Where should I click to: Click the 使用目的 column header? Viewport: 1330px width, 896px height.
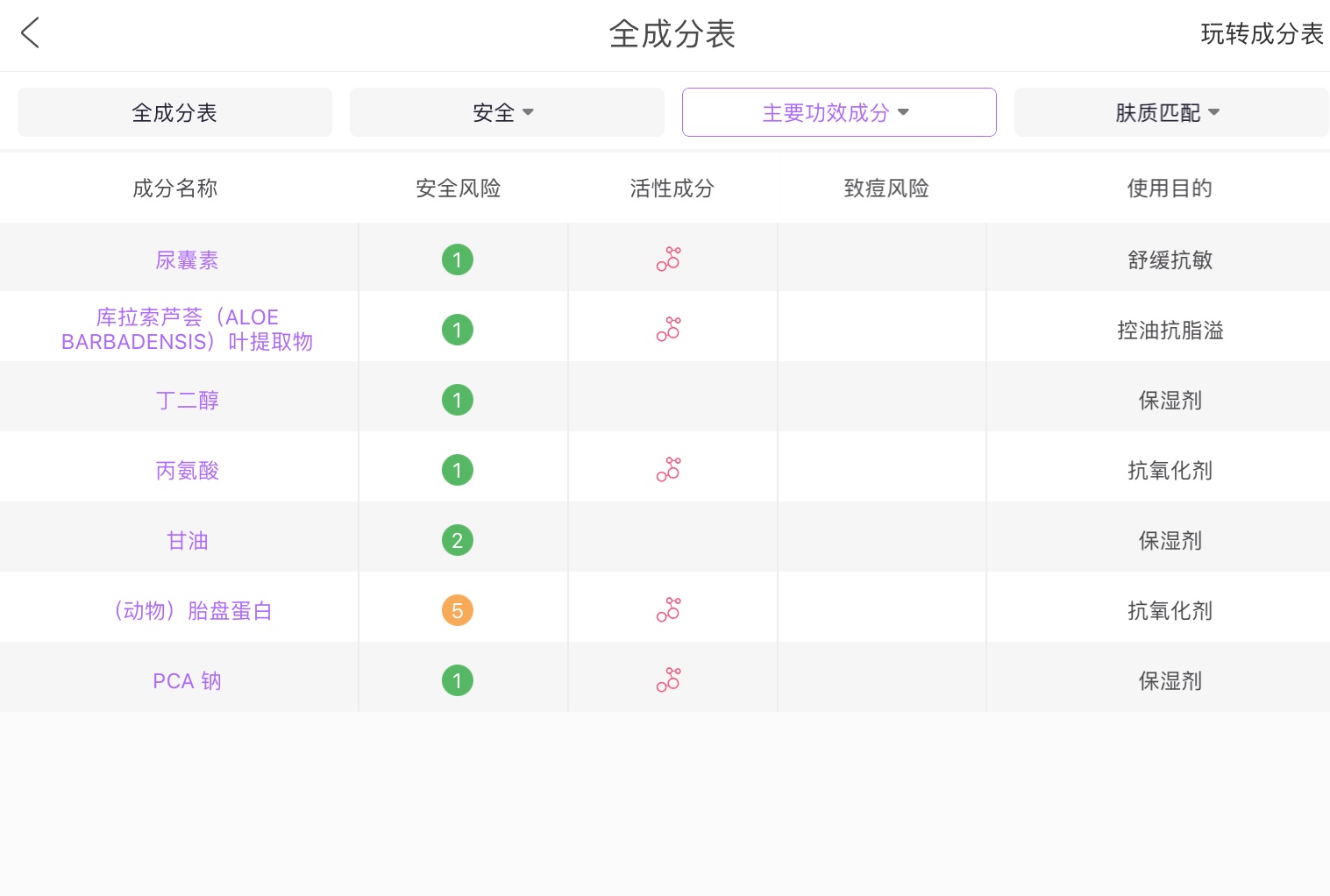(1170, 188)
